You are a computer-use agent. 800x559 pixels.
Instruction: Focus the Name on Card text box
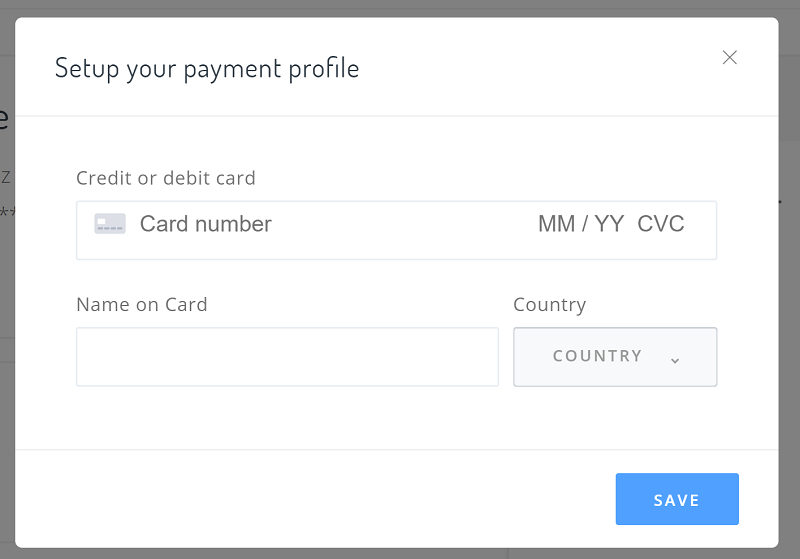pos(287,357)
